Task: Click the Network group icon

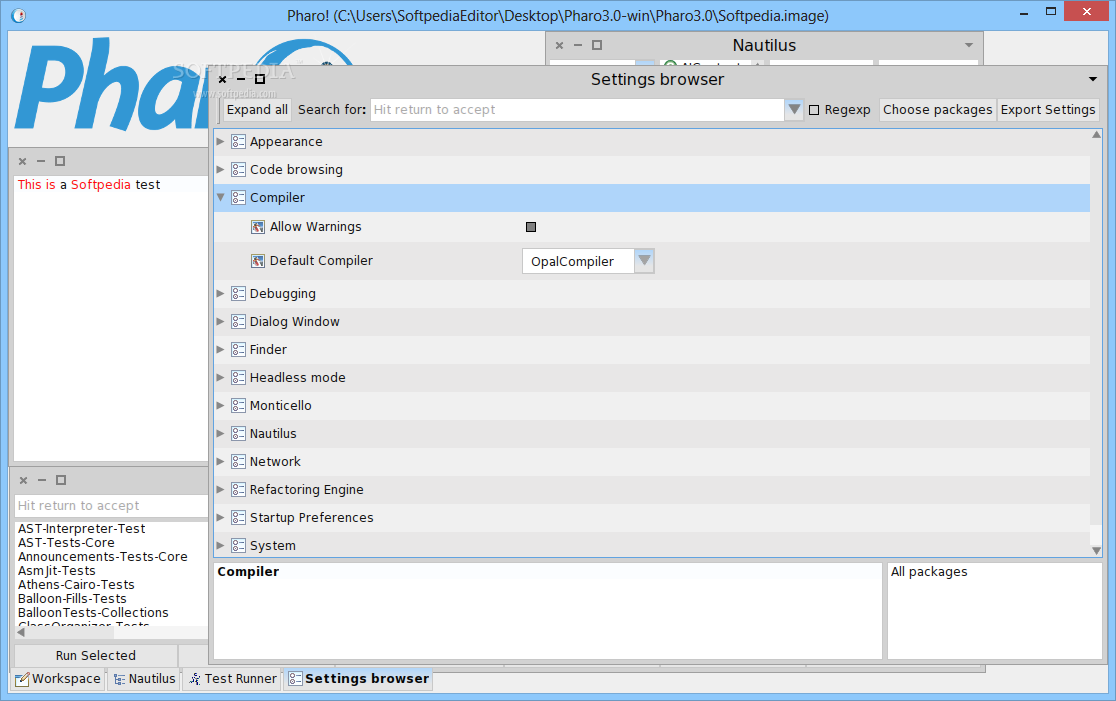Action: 238,462
